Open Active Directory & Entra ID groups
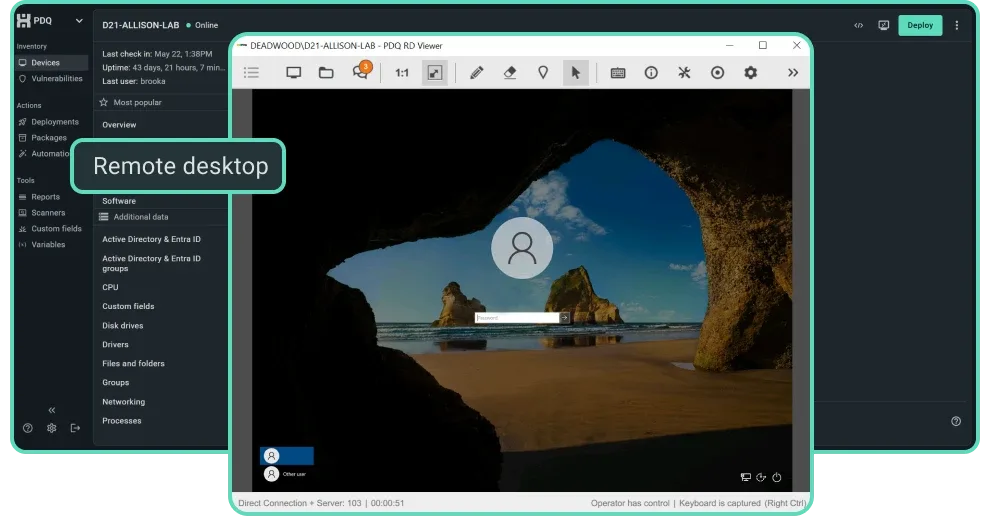 [152, 263]
